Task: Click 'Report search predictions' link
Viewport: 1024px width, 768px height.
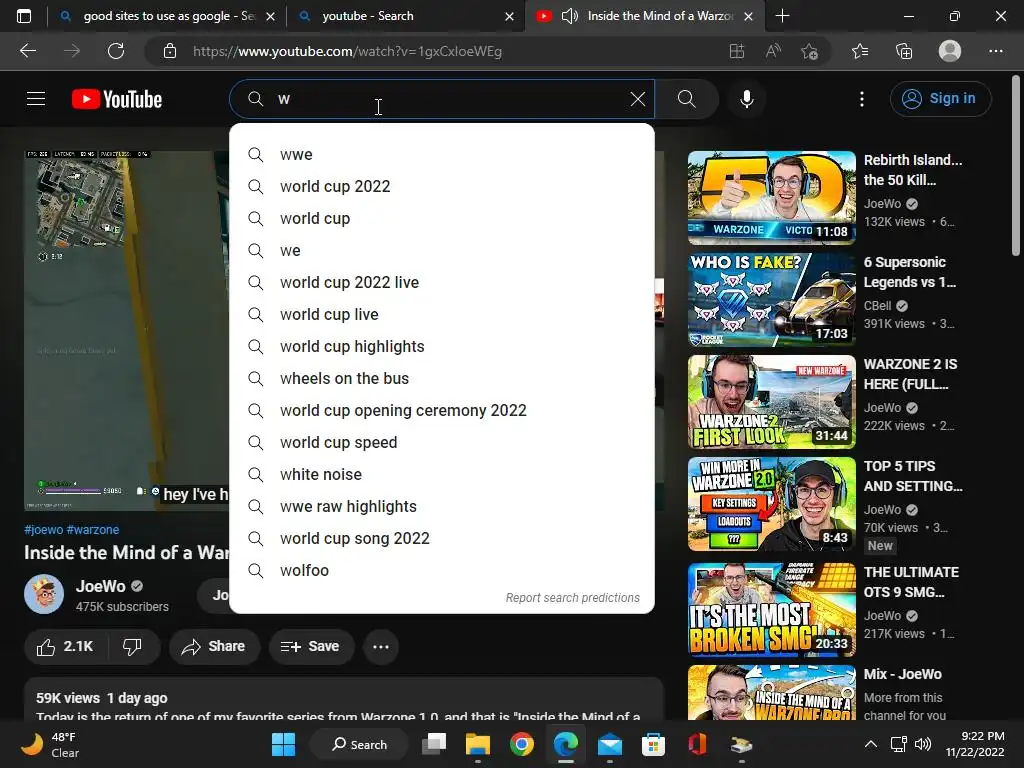Action: click(573, 598)
